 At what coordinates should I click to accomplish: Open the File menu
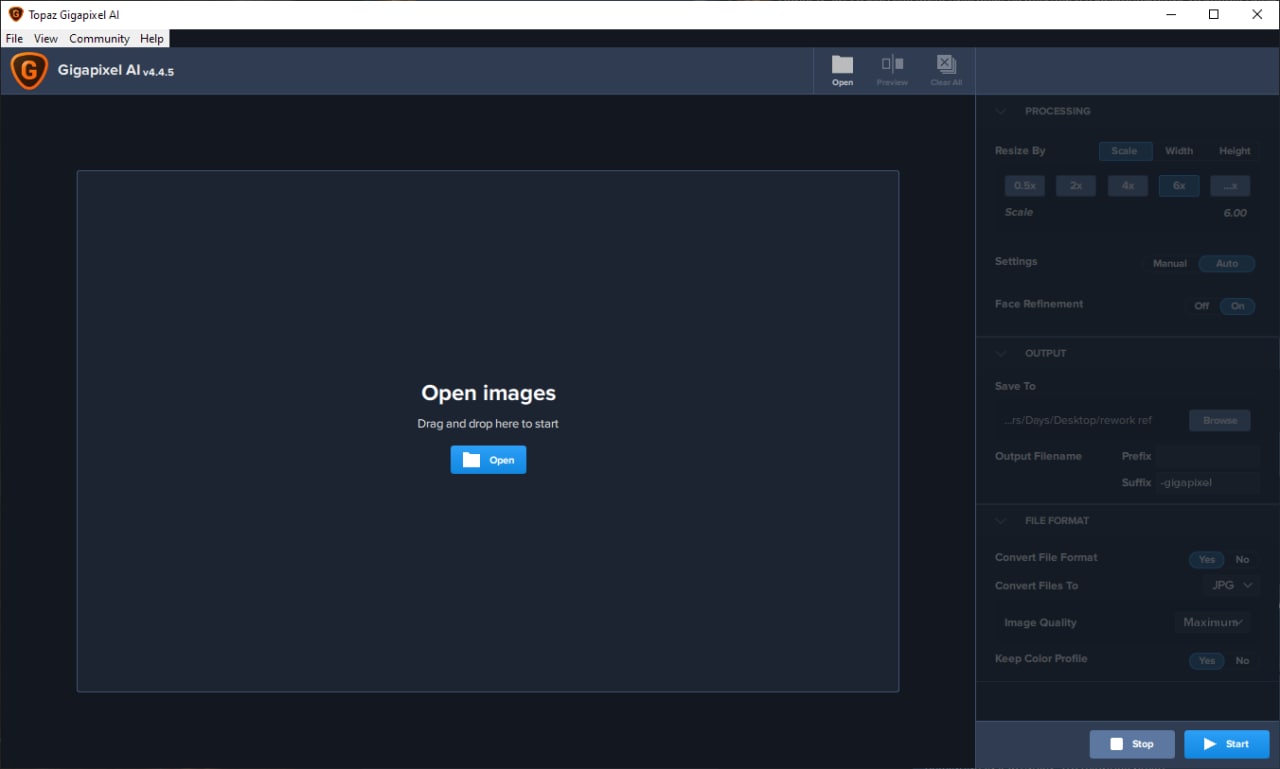14,38
